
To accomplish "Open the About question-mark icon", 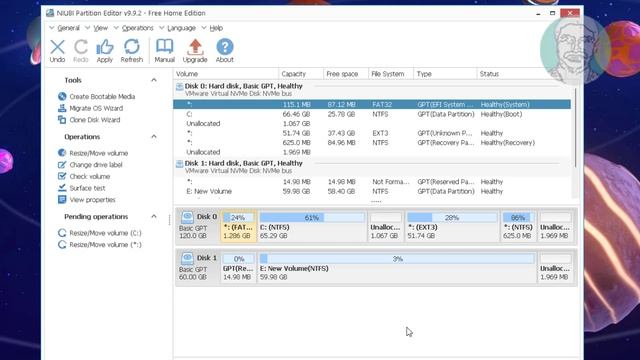I will tap(224, 47).
